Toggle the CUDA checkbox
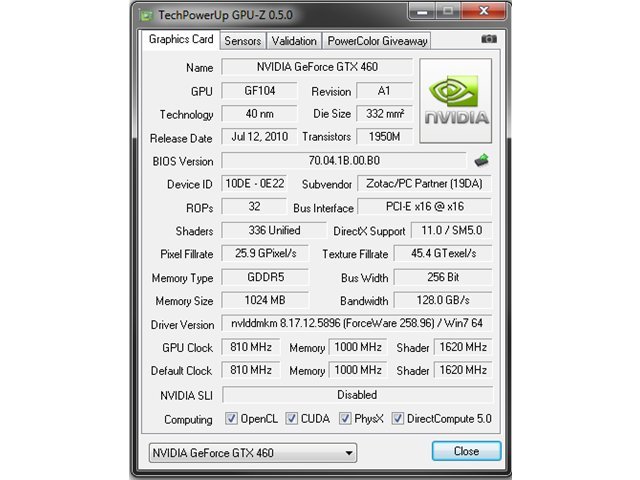This screenshot has height=480, width=640. (x=291, y=418)
